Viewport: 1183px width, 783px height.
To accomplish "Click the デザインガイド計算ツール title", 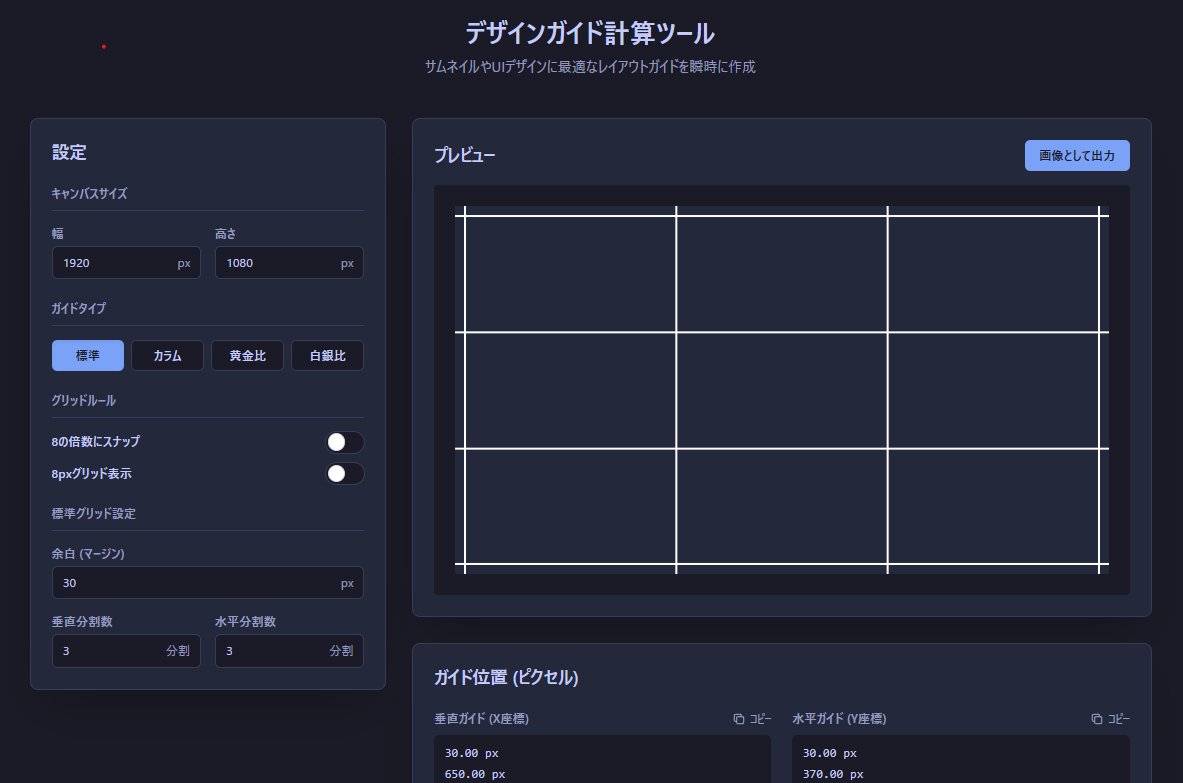I will click(x=591, y=33).
